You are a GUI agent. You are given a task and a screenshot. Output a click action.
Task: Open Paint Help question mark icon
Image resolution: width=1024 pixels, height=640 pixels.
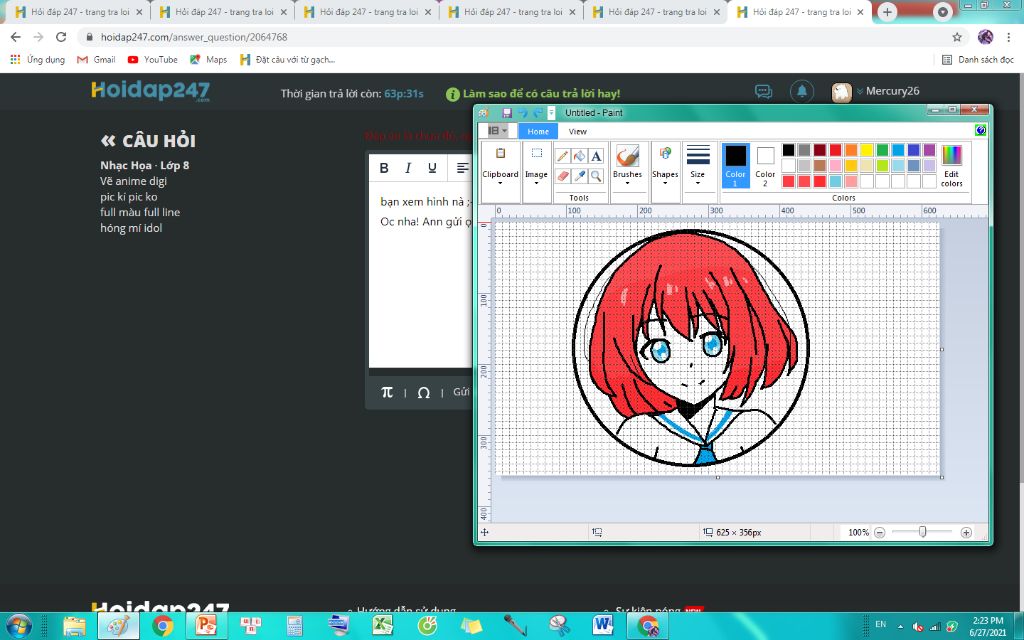click(980, 131)
